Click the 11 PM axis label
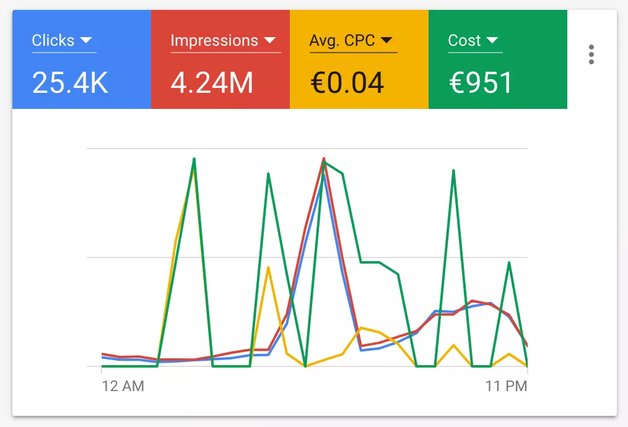Viewport: 628px width, 427px height. pyautogui.click(x=505, y=385)
